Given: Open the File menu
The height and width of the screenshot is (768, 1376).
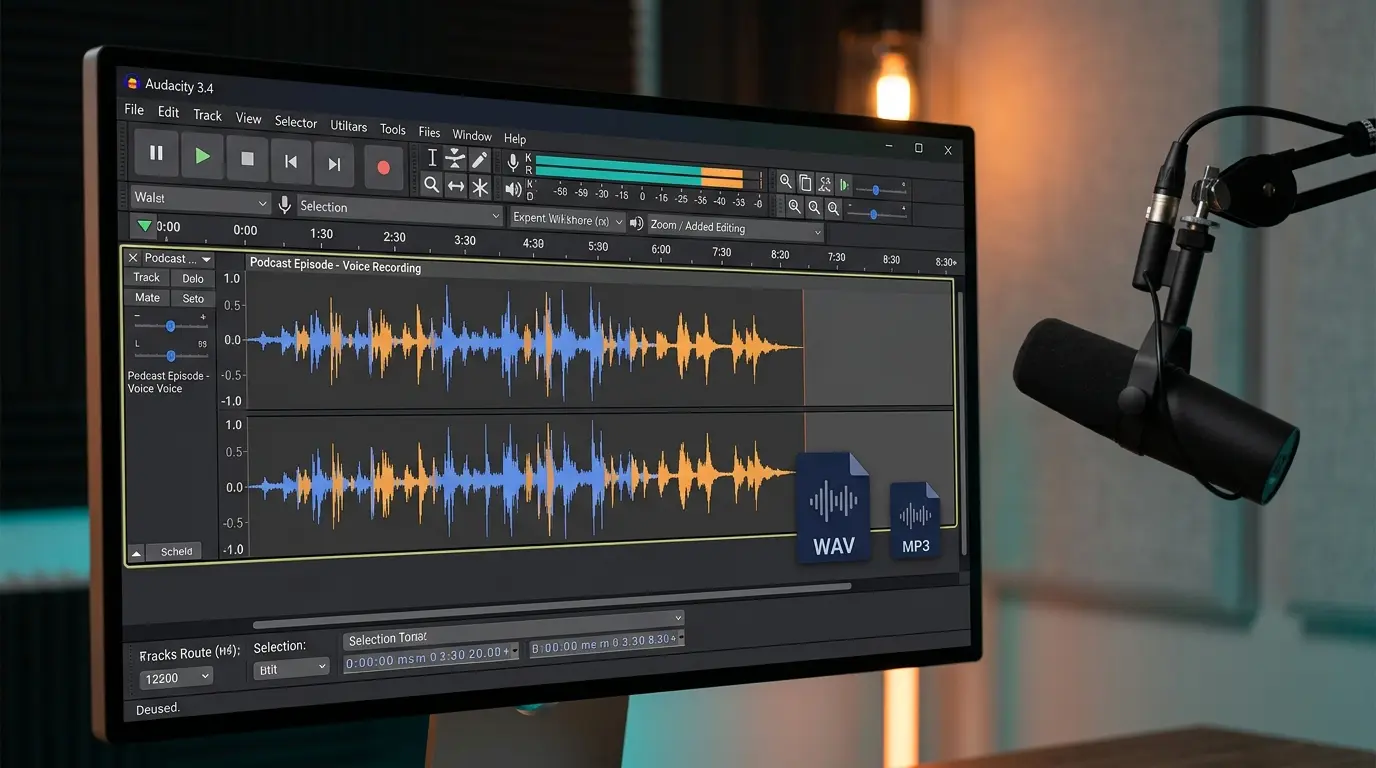Looking at the screenshot, I should tap(134, 110).
